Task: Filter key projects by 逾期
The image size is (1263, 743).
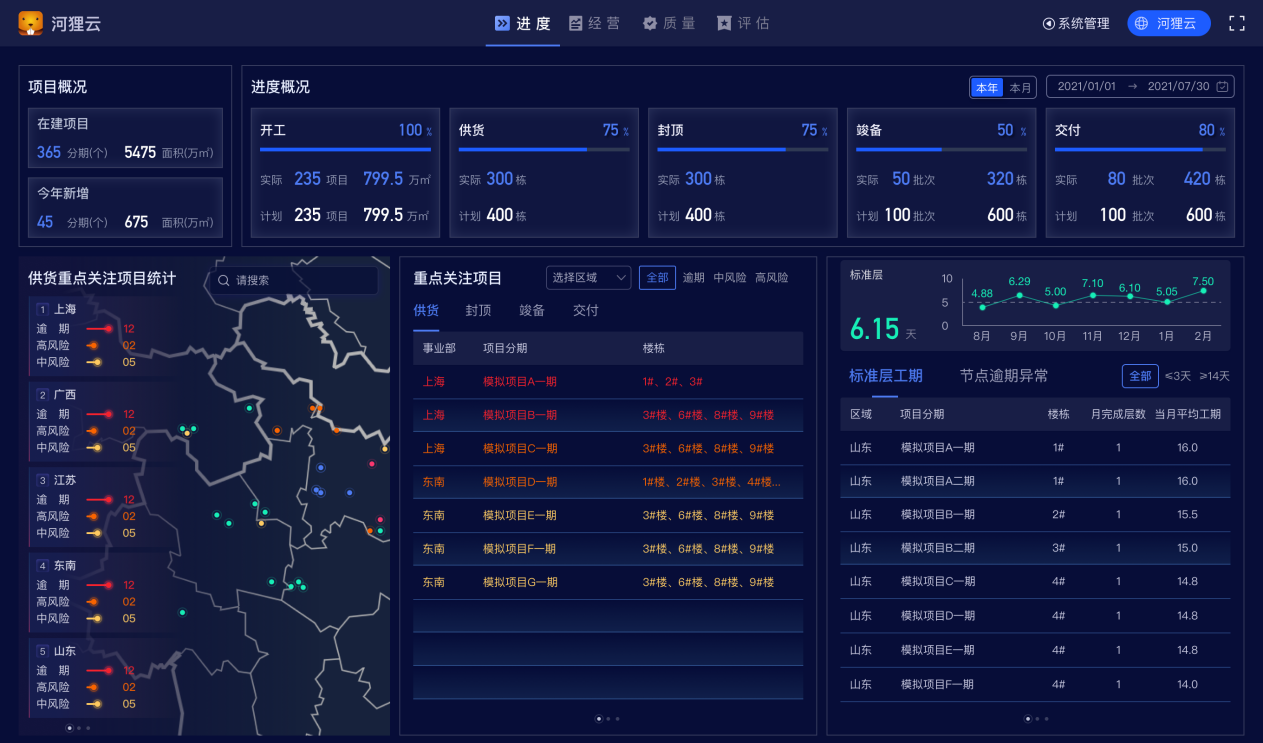Action: pyautogui.click(x=694, y=278)
